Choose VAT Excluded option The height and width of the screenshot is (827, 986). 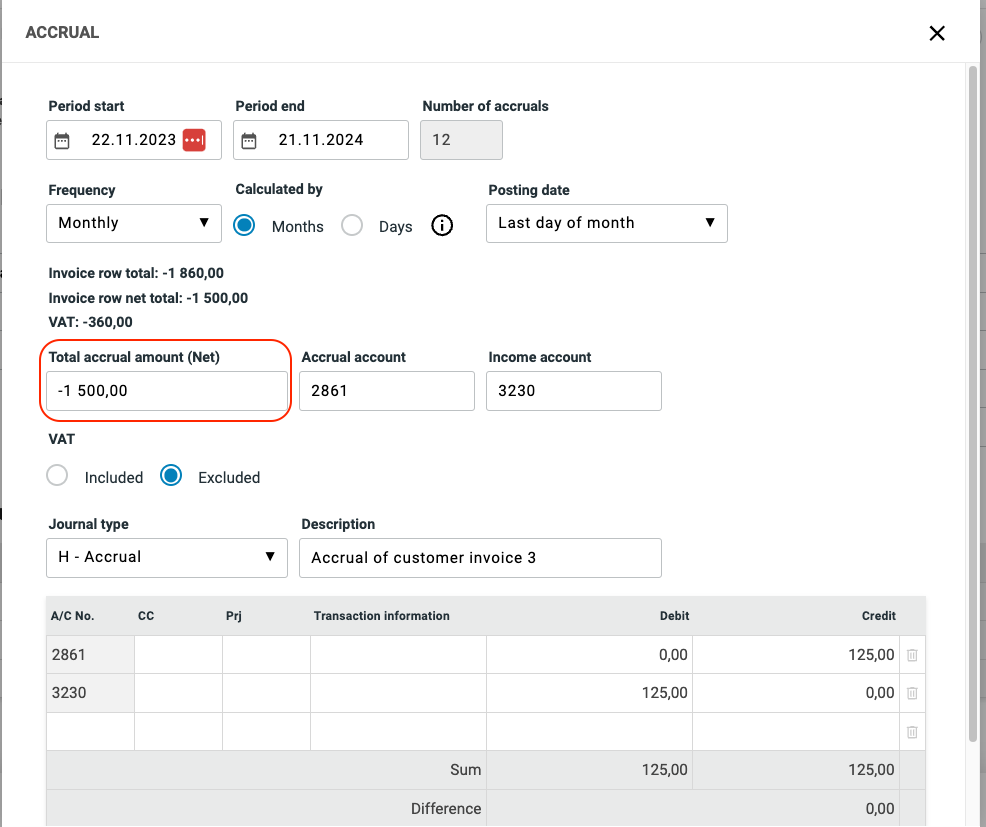pyautogui.click(x=172, y=477)
